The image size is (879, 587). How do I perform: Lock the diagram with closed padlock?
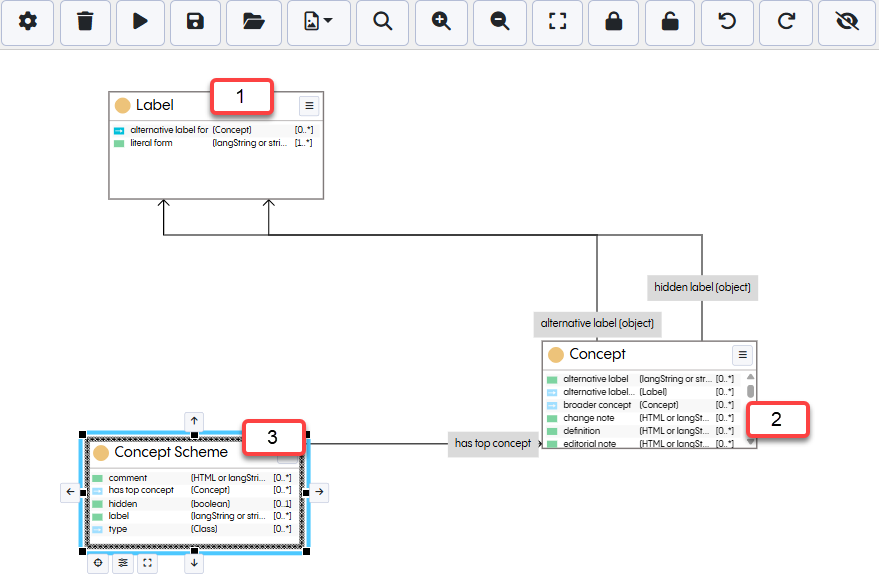click(x=614, y=22)
